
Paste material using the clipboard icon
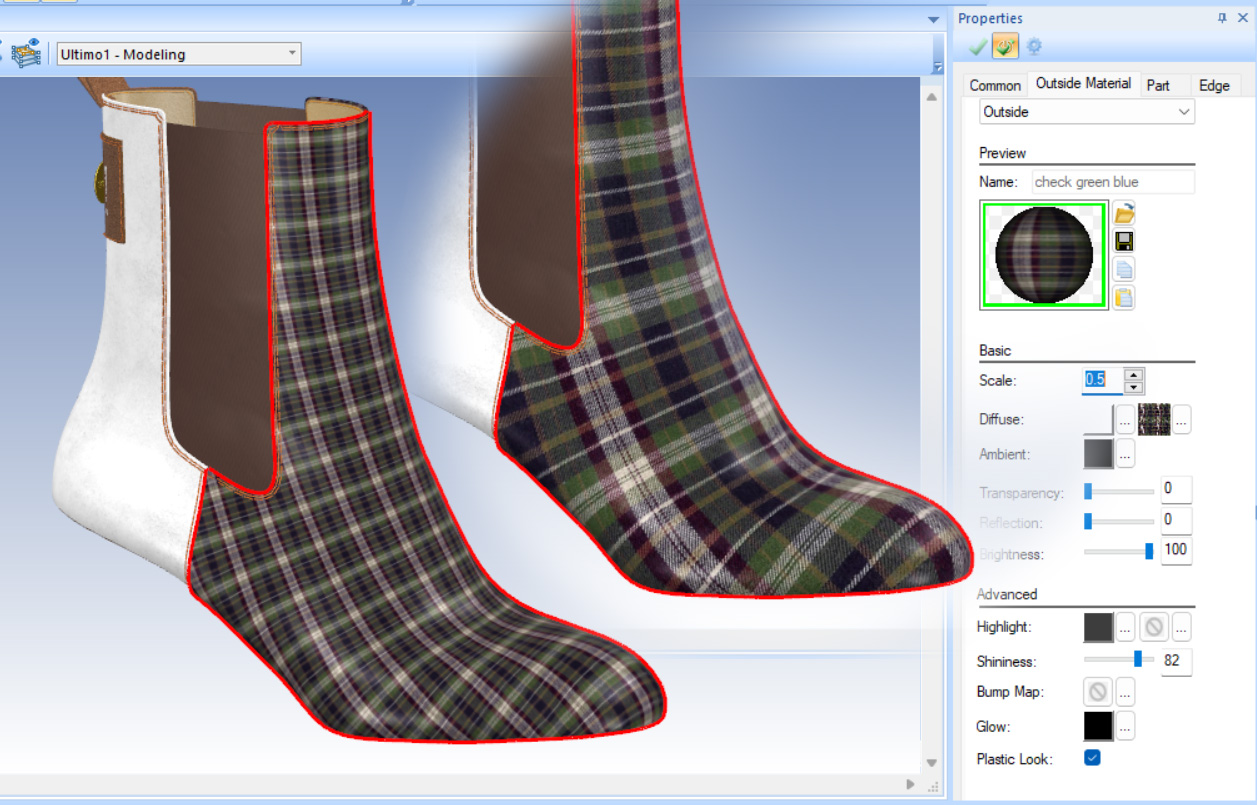click(1124, 297)
